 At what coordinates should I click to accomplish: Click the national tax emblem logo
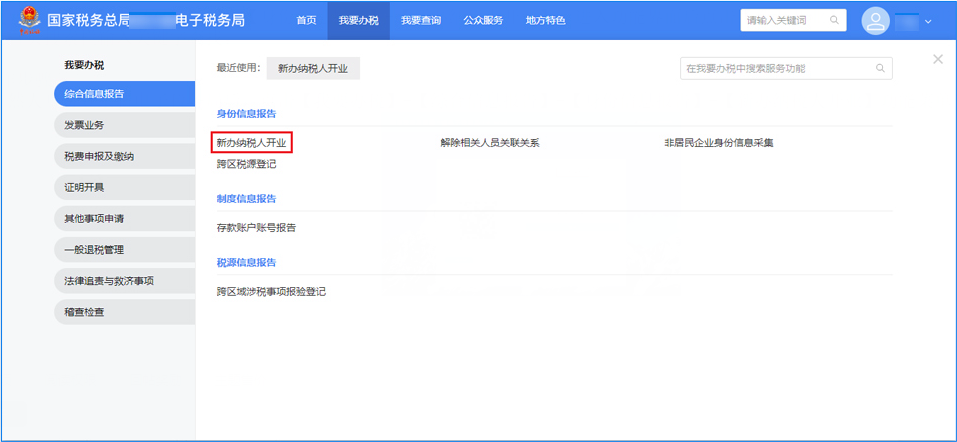26,20
